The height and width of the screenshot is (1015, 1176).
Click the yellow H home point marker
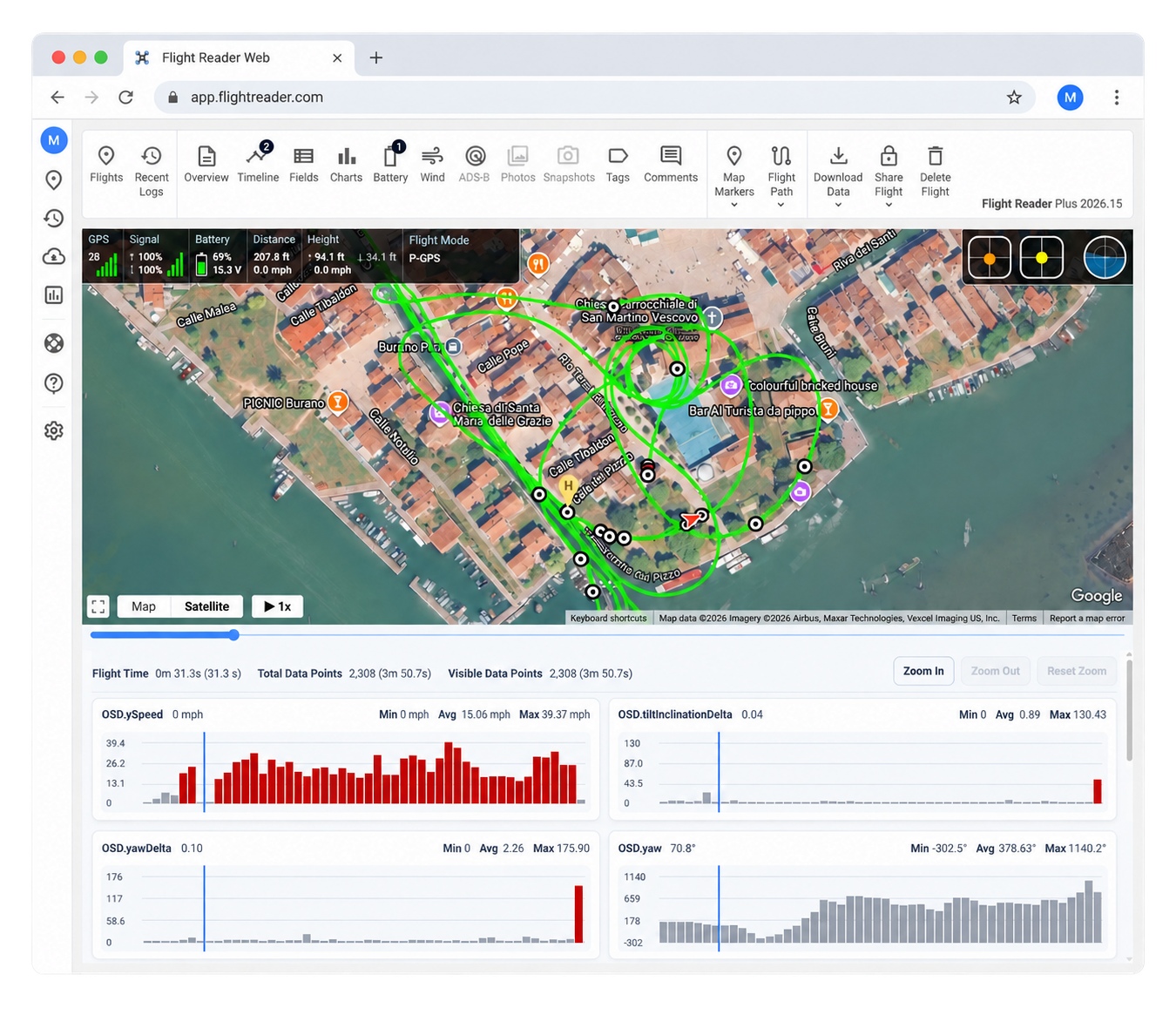click(x=568, y=490)
